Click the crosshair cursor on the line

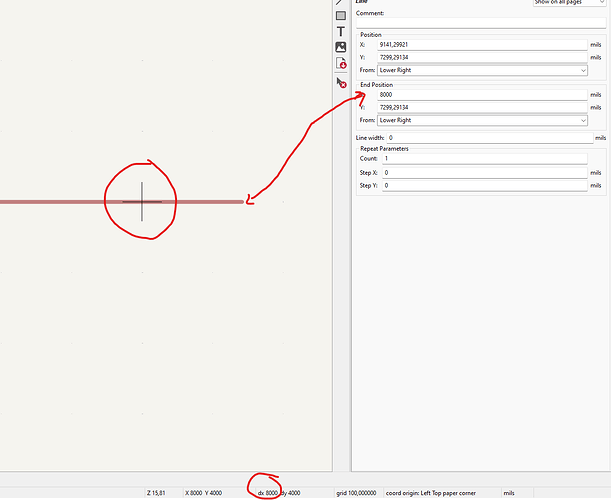[x=142, y=202]
